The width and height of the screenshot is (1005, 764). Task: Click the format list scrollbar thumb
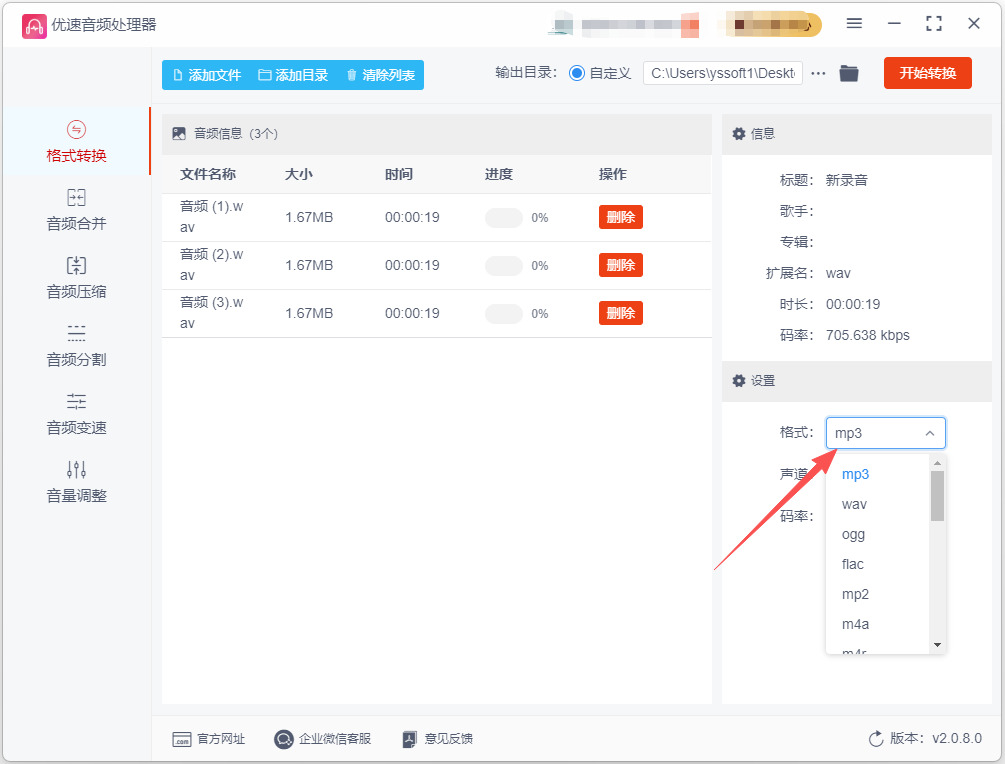point(937,496)
